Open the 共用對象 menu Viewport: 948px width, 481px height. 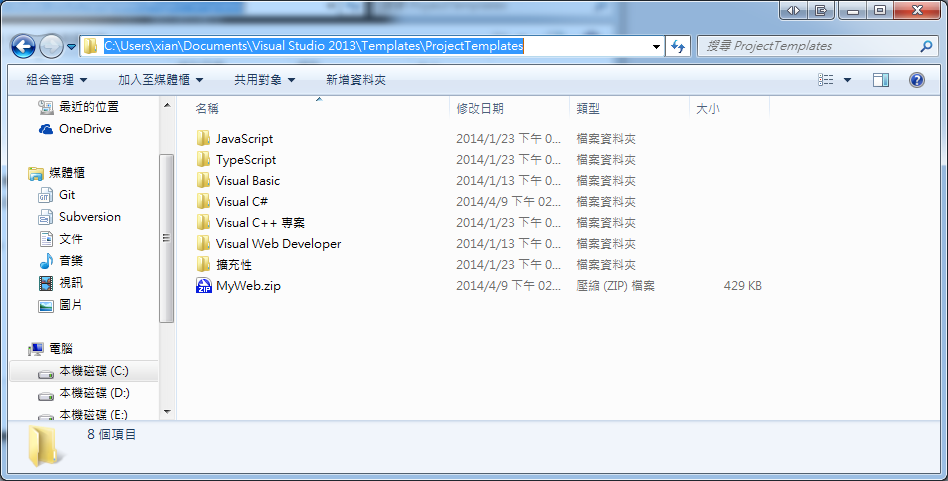point(264,80)
